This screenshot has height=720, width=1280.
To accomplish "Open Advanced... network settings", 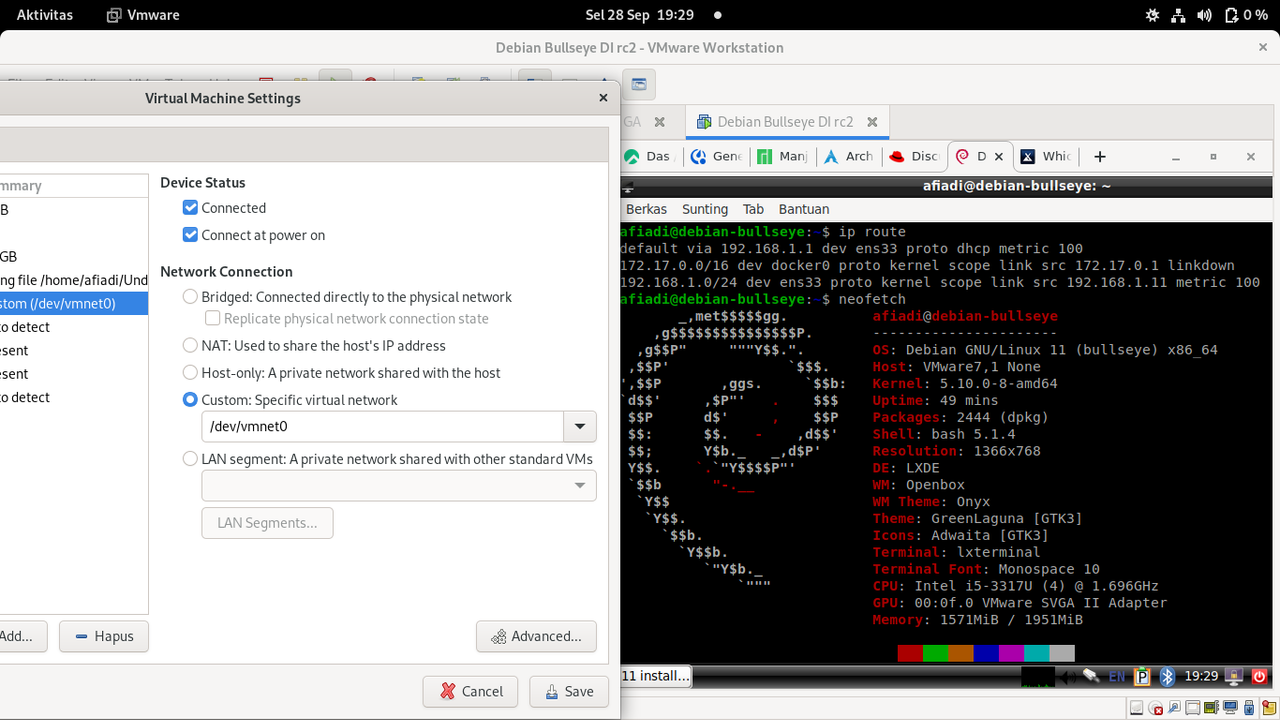I will pos(536,636).
